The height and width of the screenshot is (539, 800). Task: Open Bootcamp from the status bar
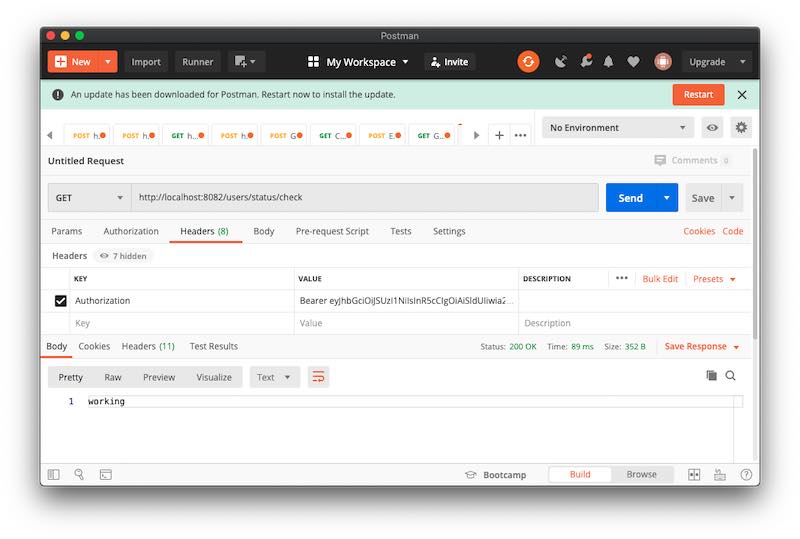[x=495, y=475]
